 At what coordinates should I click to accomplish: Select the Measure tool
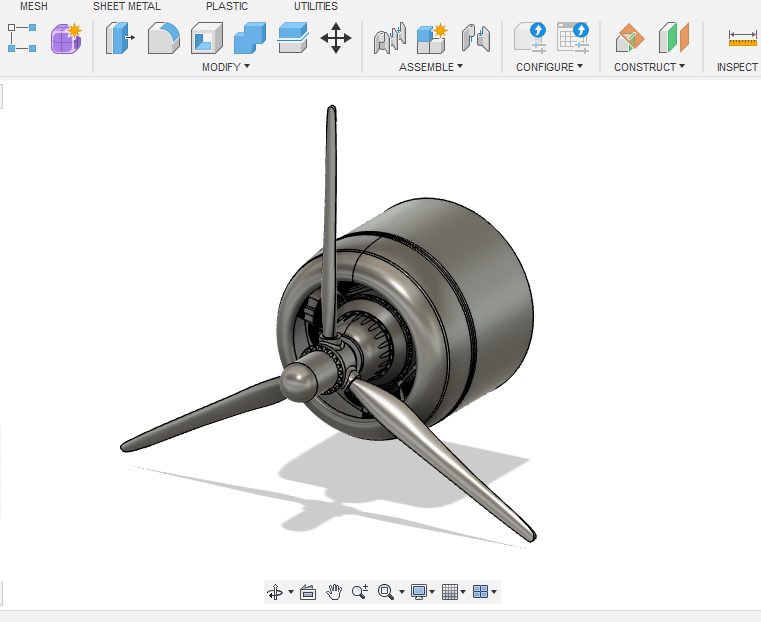(743, 38)
